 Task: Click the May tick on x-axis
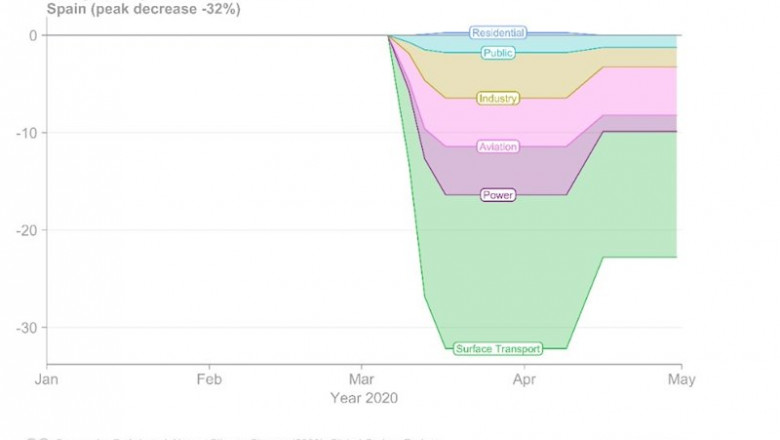pos(681,380)
